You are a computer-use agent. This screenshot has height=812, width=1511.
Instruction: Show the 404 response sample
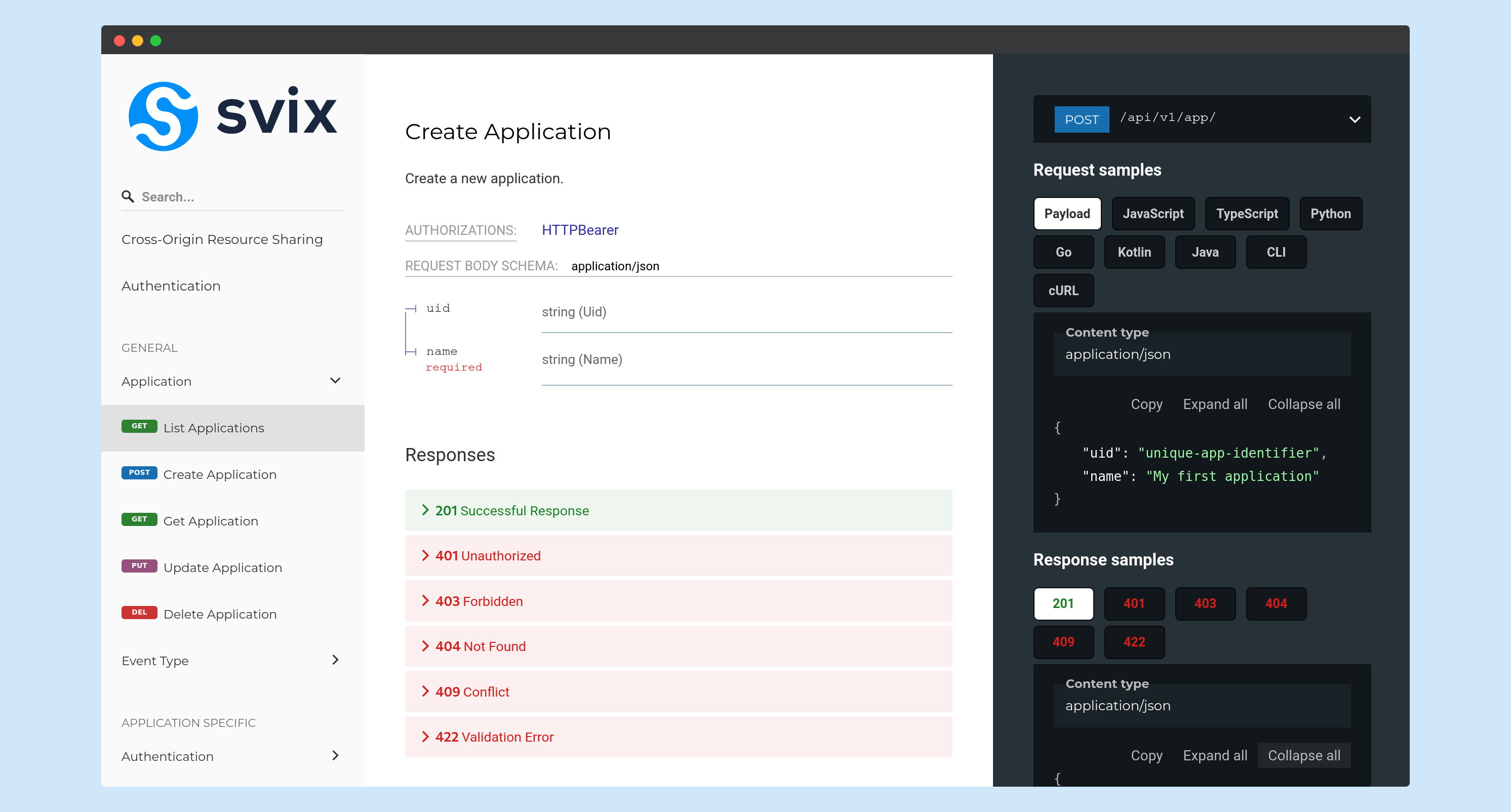[x=1275, y=603]
